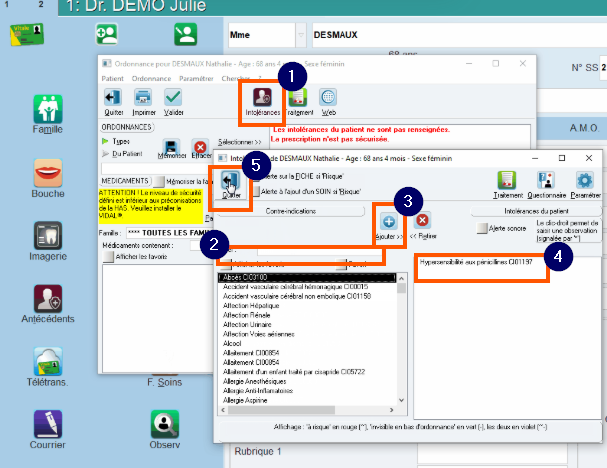
Task: Open the Antécédents module
Action: pyautogui.click(x=48, y=304)
